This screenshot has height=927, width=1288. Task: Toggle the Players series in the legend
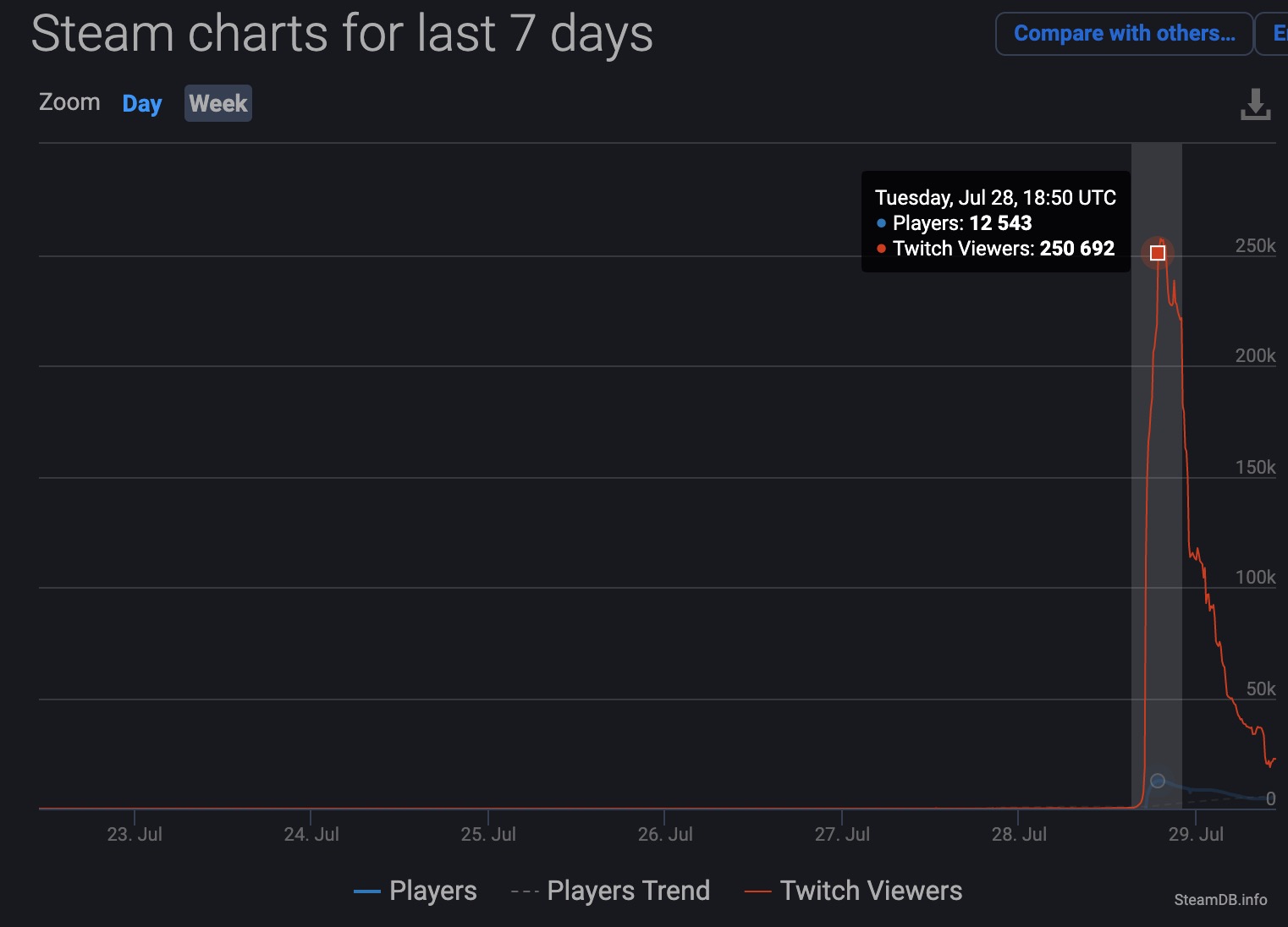coord(416,891)
